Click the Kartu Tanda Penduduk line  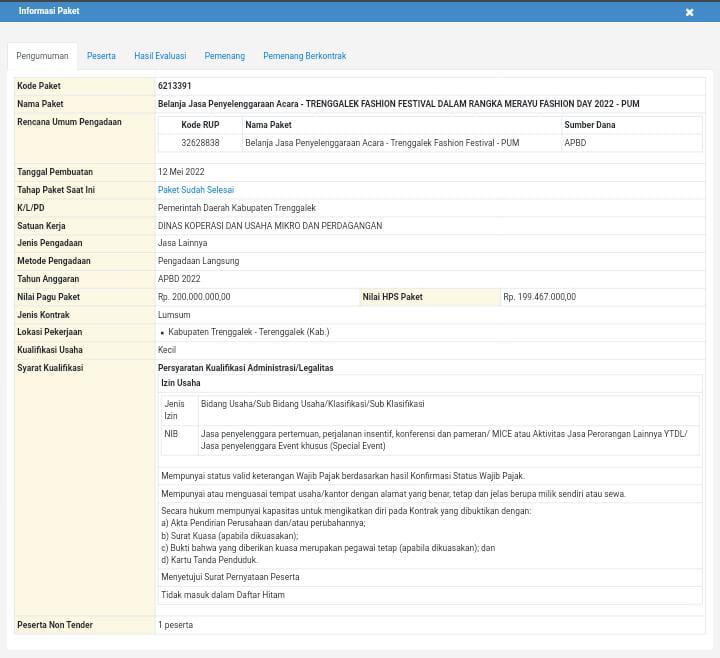click(x=209, y=560)
